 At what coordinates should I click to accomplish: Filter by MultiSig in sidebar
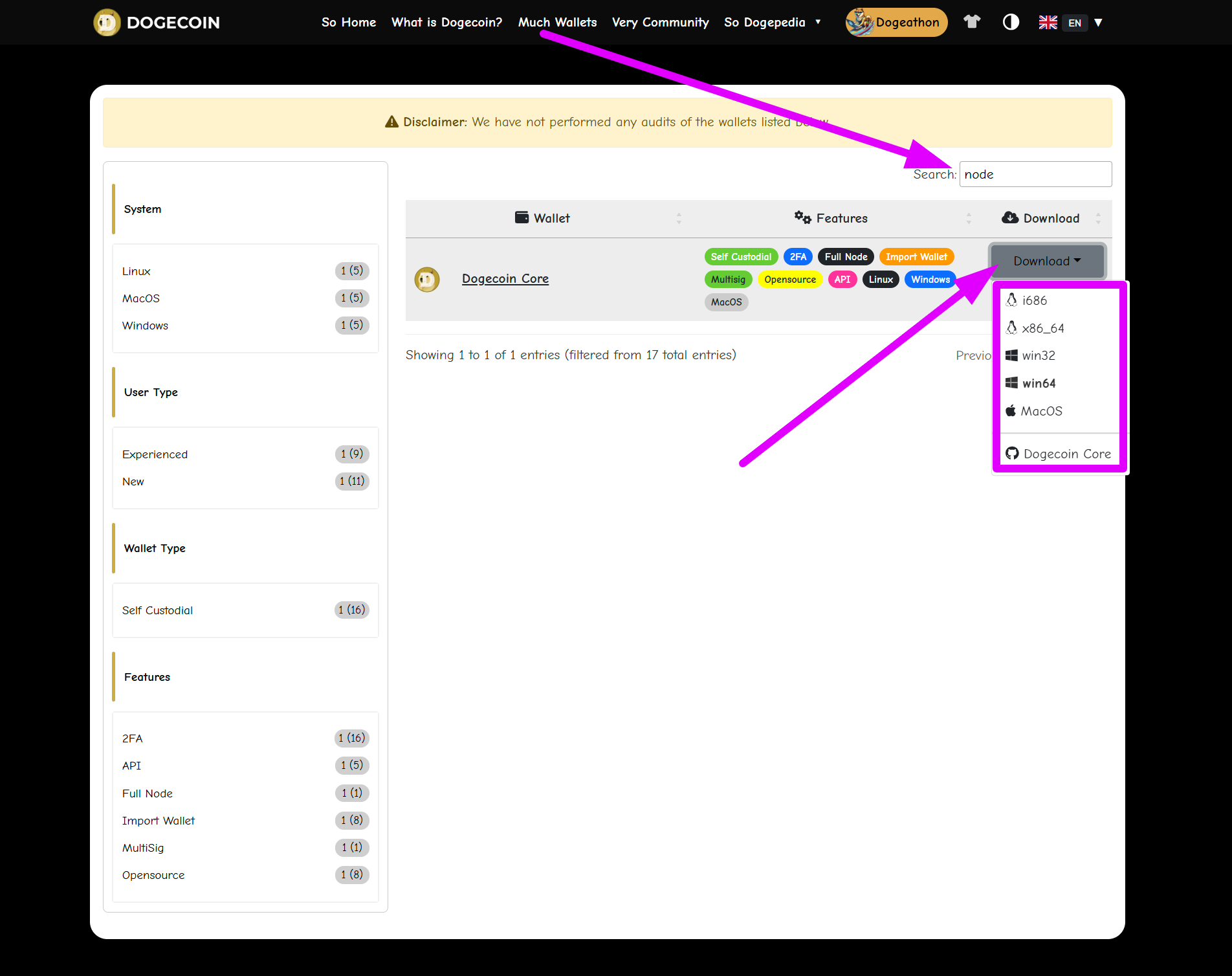(245, 848)
